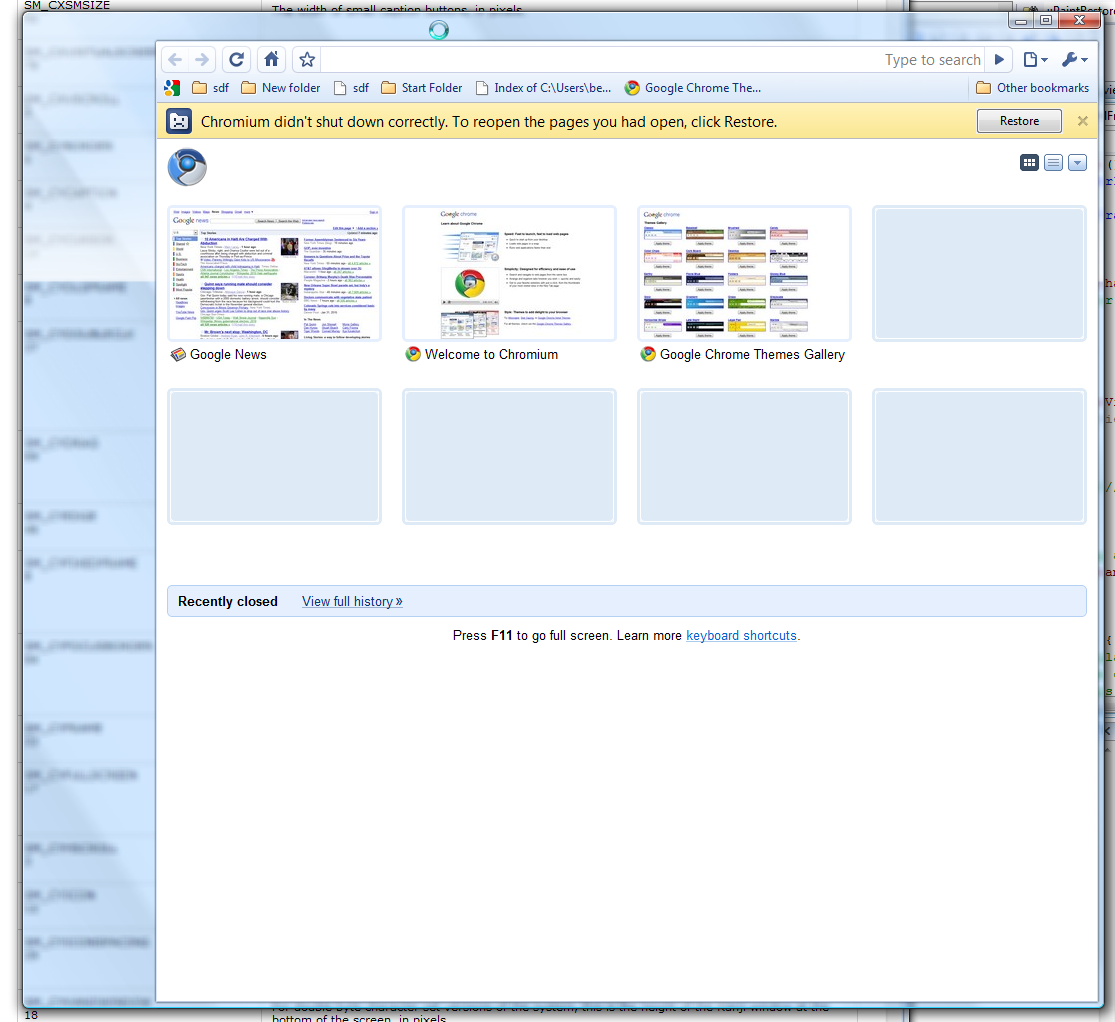Switch to list view
1115x1022 pixels.
tap(1053, 163)
